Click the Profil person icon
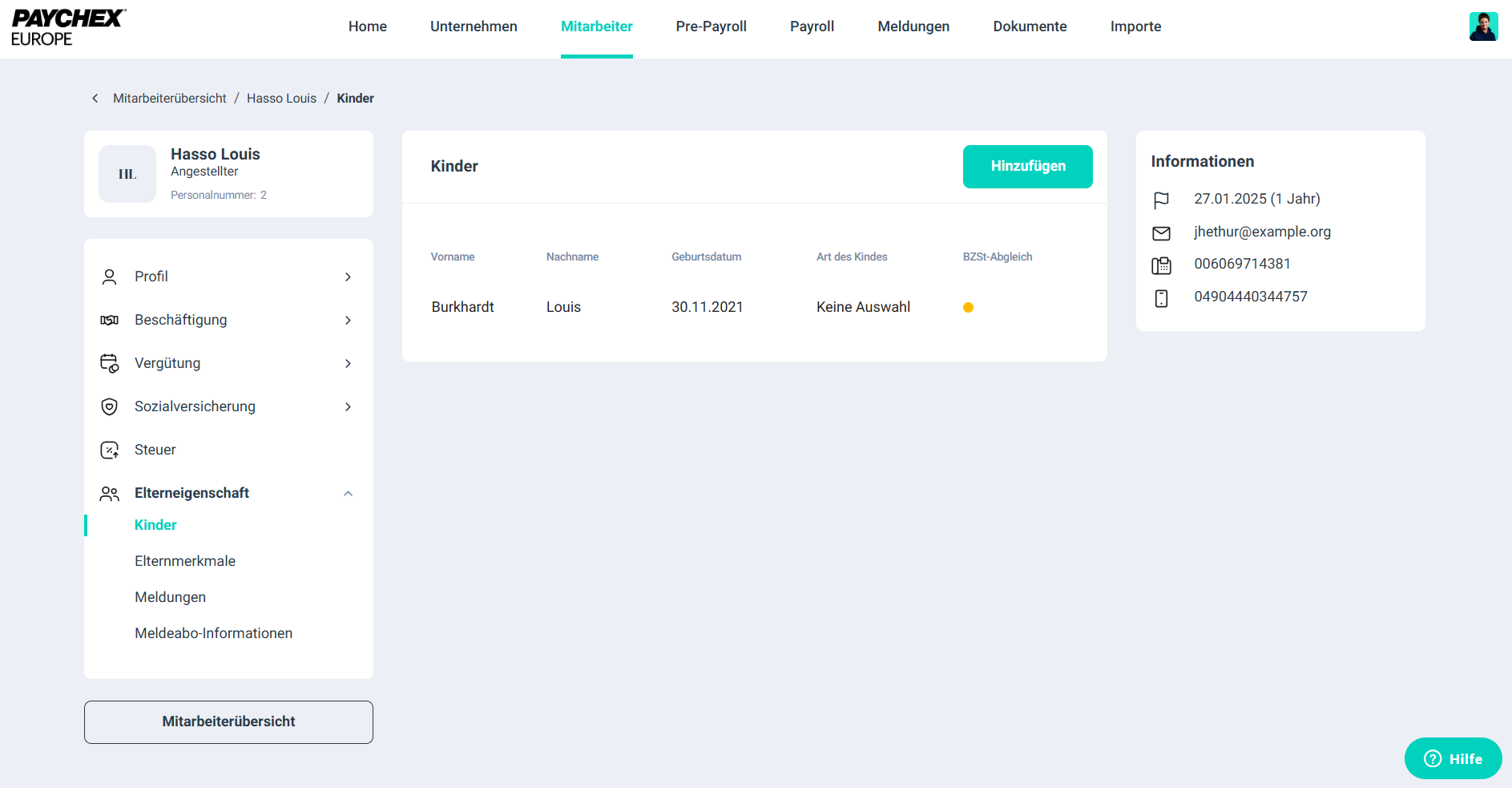This screenshot has height=788, width=1512. coord(110,277)
